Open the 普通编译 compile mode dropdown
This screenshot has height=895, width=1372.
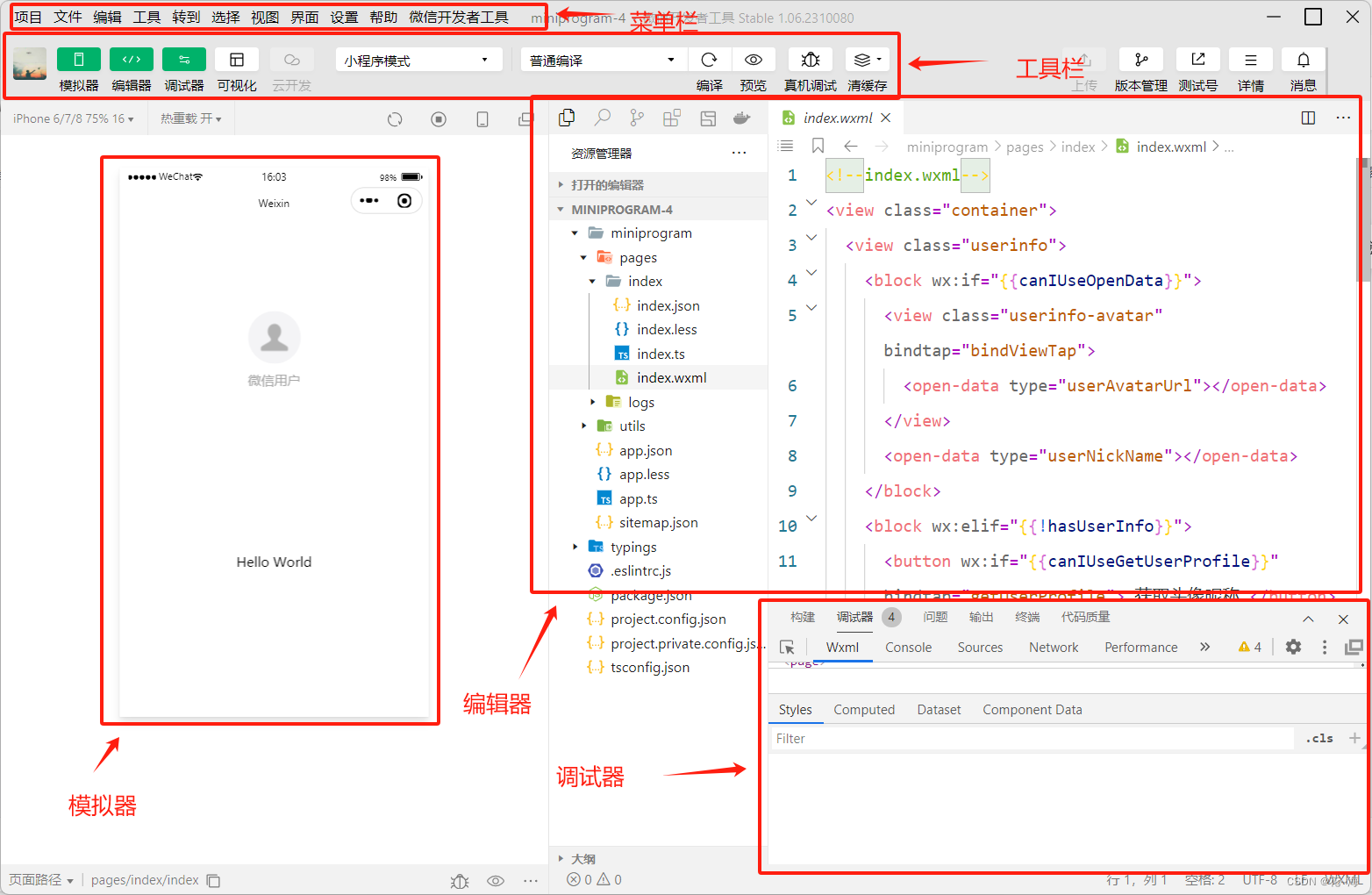[x=603, y=60]
